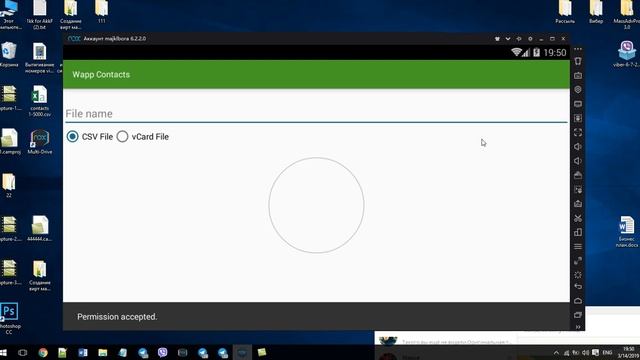This screenshot has height=360, width=640.
Task: Open the Word document plan.docx on desktop
Action: point(627,232)
